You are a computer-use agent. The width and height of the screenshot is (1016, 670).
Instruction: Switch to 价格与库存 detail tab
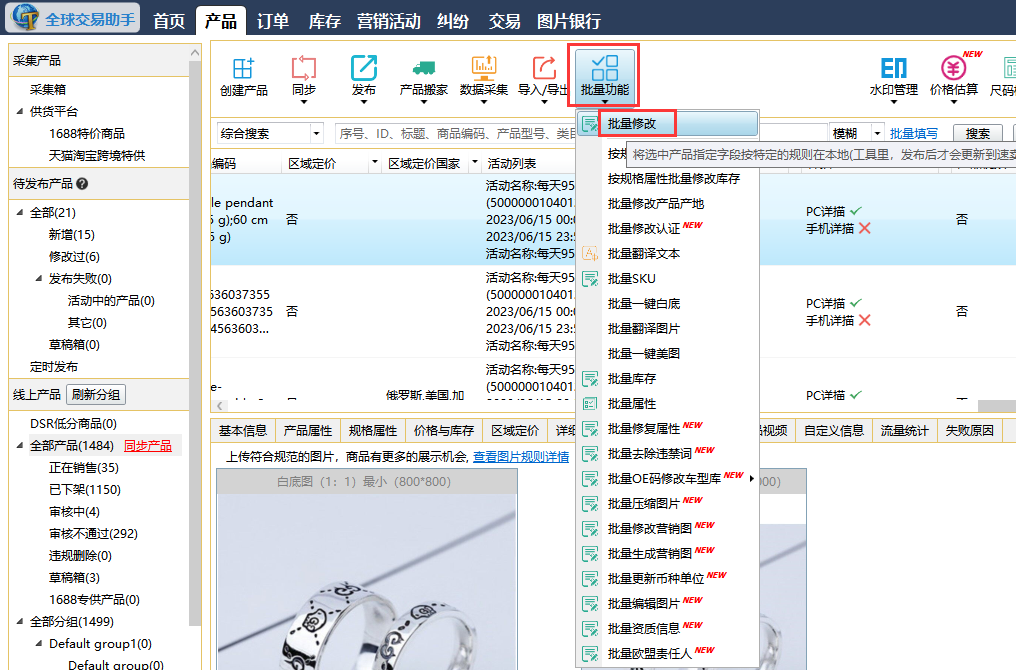(x=444, y=430)
